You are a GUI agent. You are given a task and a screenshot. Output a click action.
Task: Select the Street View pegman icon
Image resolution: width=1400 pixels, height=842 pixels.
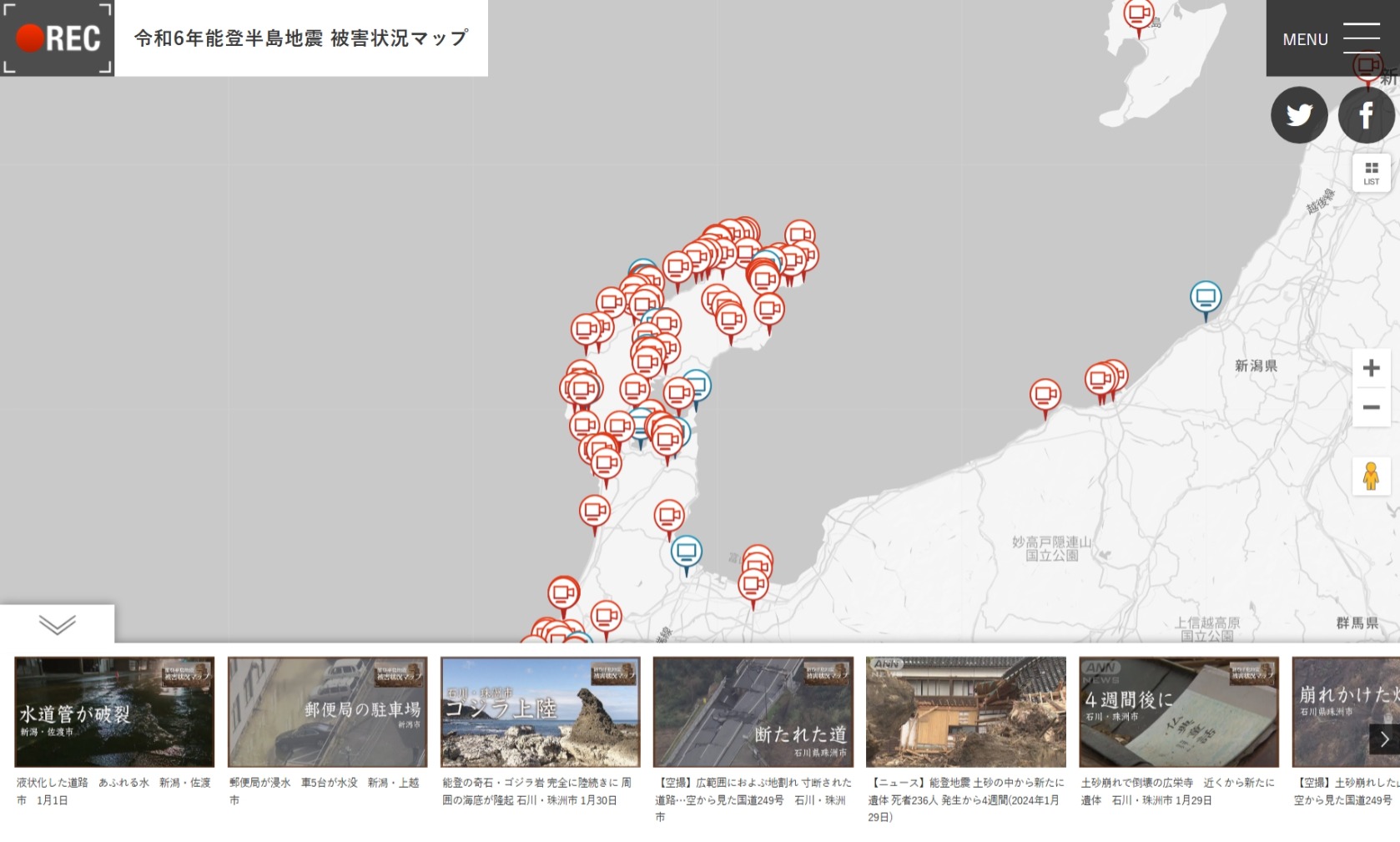[x=1372, y=476]
